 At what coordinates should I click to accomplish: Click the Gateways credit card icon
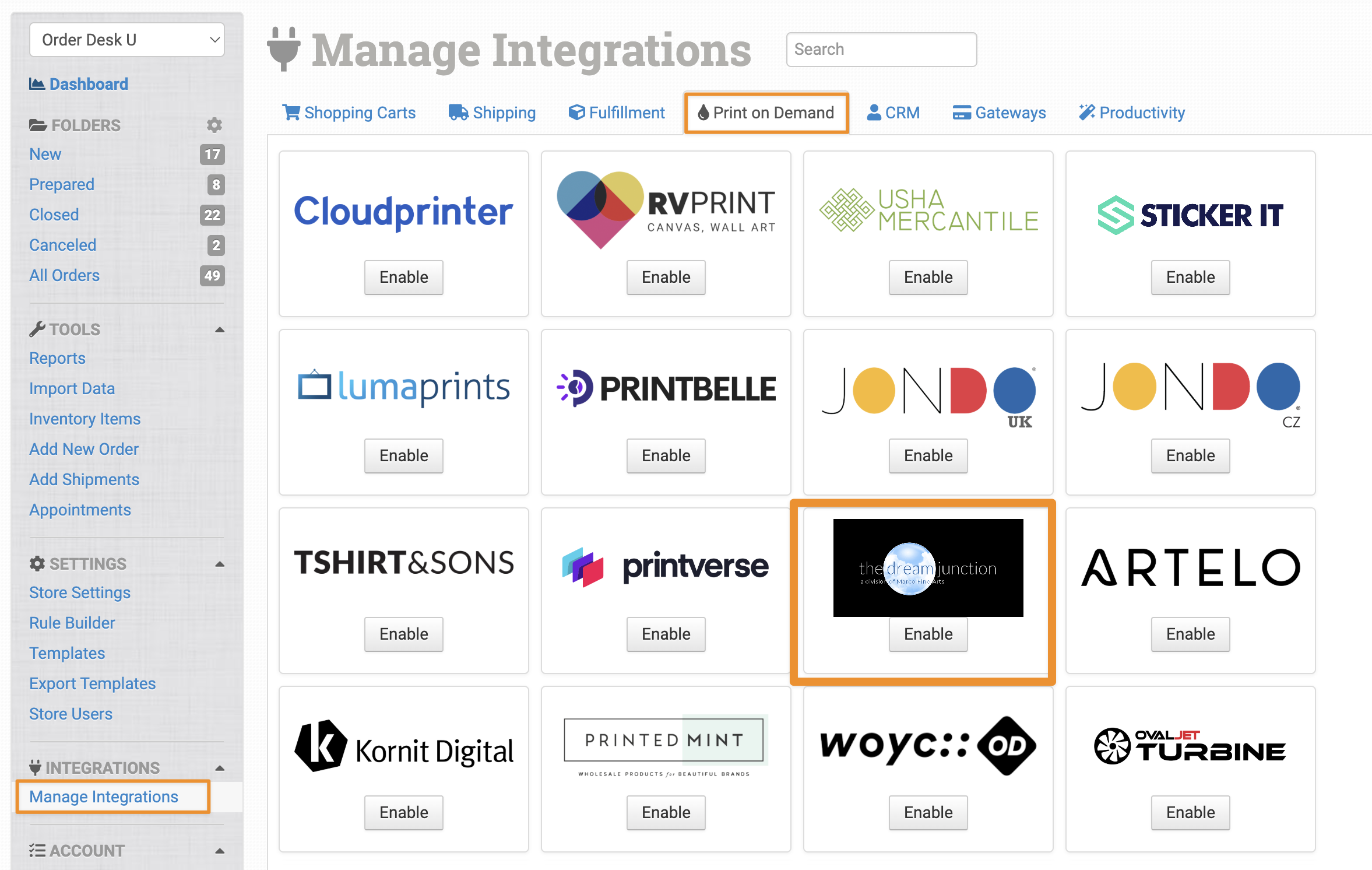click(961, 112)
